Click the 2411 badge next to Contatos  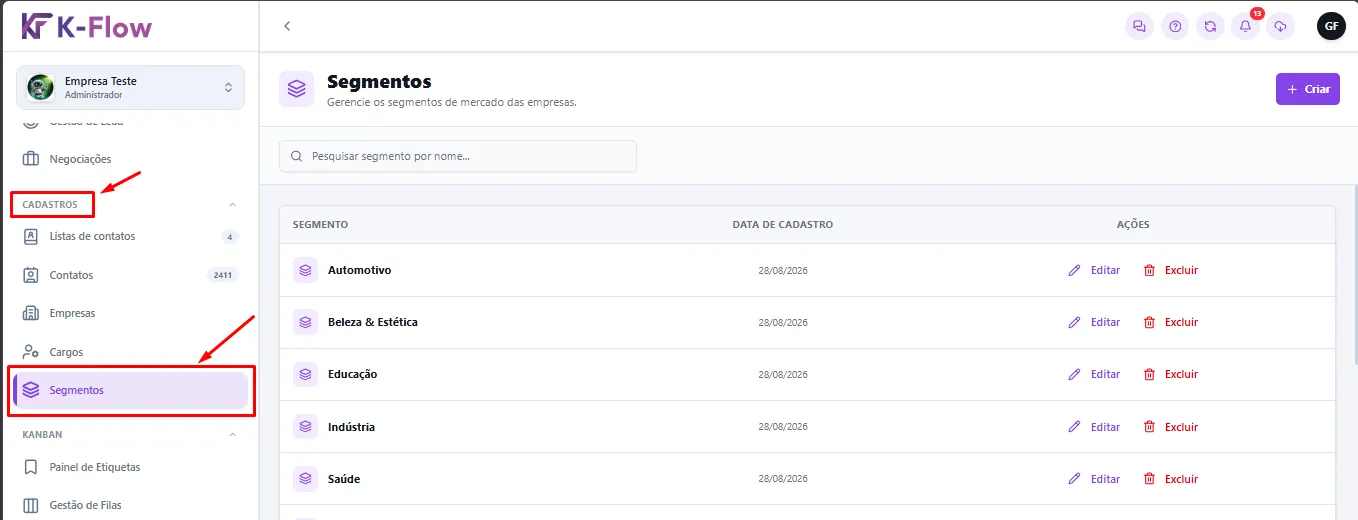[x=223, y=275]
